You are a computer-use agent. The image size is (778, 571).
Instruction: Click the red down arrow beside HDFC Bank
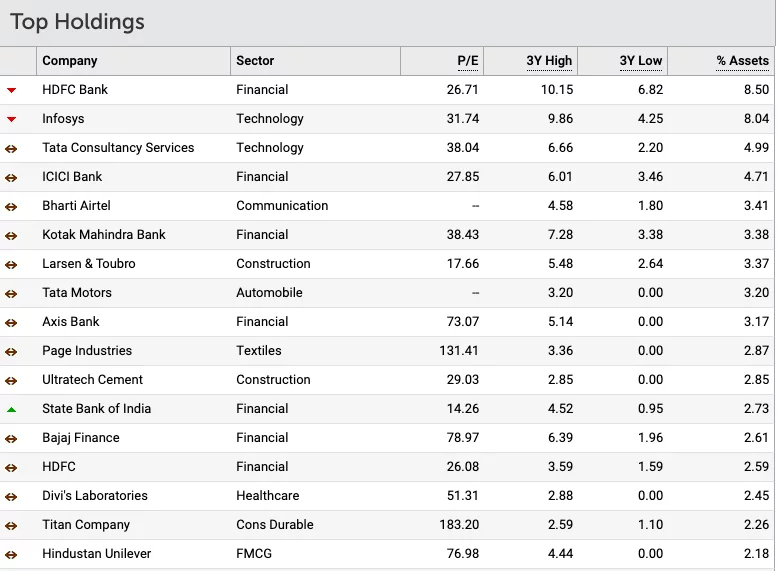pos(12,90)
